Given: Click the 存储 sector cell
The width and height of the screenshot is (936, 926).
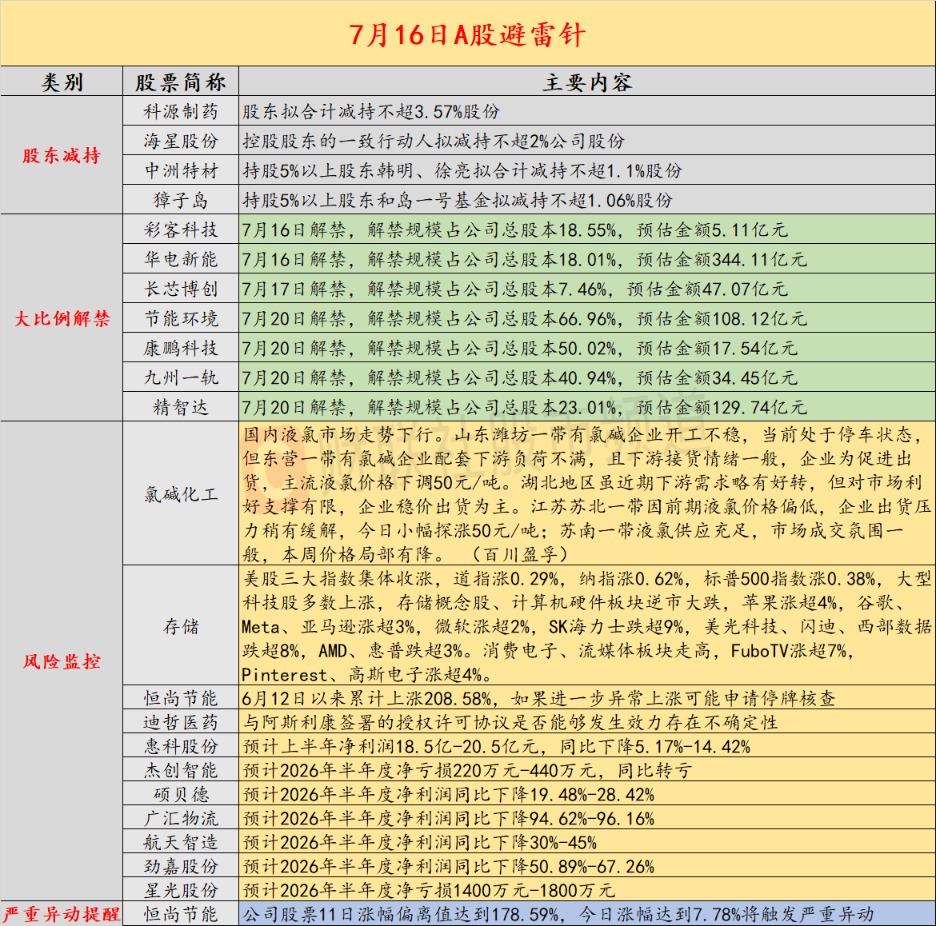Looking at the screenshot, I should pos(180,626).
